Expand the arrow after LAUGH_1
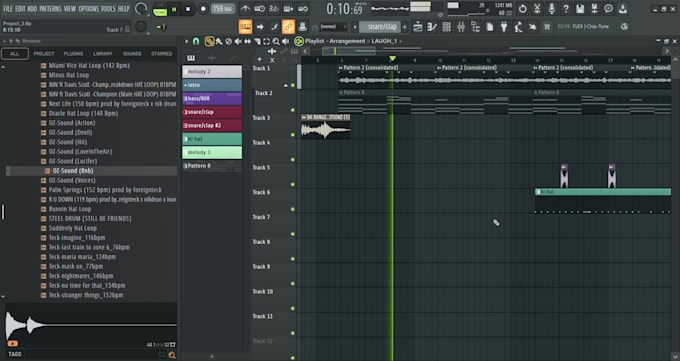Image resolution: width=680 pixels, height=361 pixels. click(x=401, y=41)
